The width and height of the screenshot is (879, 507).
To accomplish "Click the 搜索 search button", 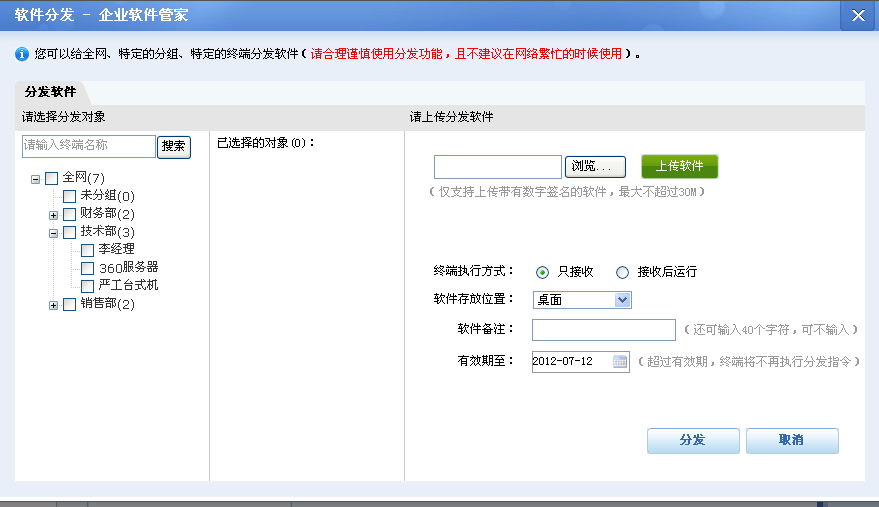I will pyautogui.click(x=174, y=146).
